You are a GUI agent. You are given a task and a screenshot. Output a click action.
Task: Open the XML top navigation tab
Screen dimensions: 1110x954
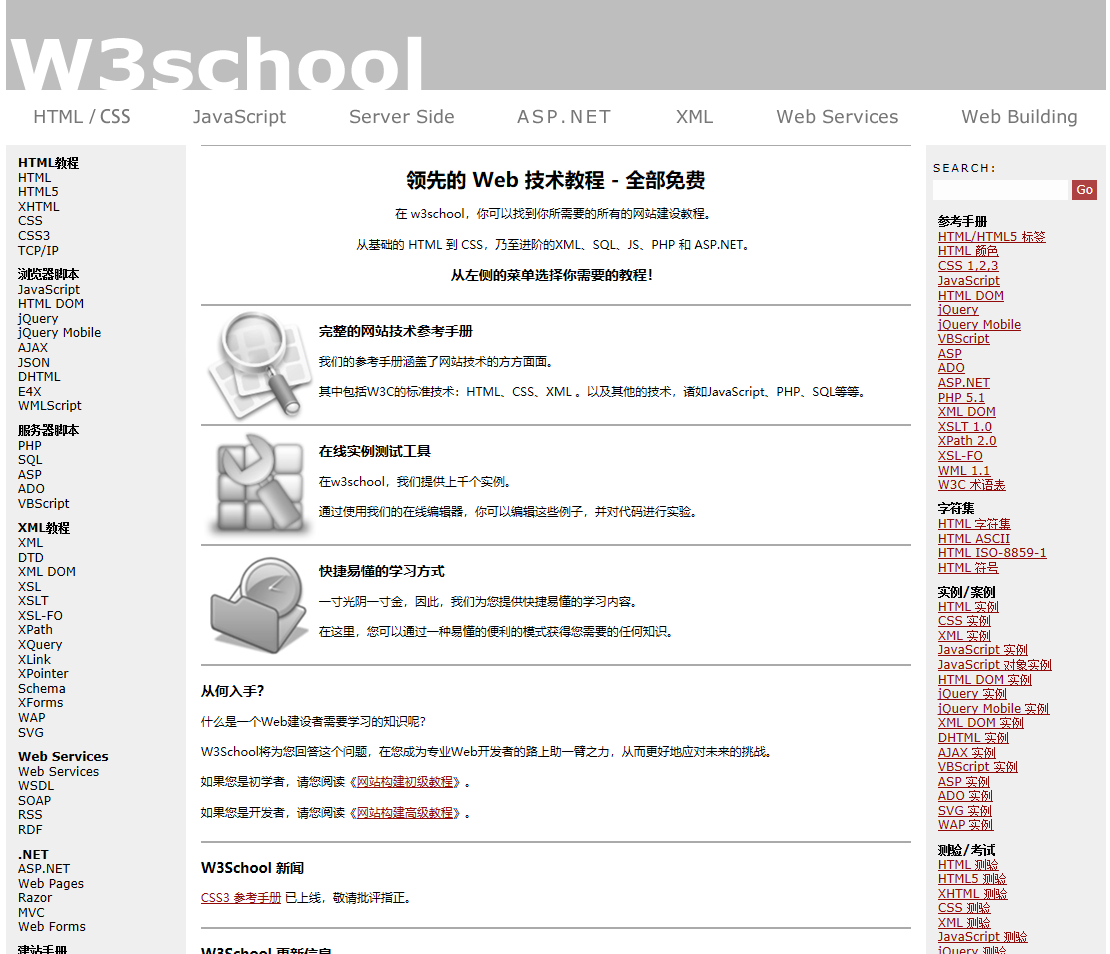click(694, 117)
